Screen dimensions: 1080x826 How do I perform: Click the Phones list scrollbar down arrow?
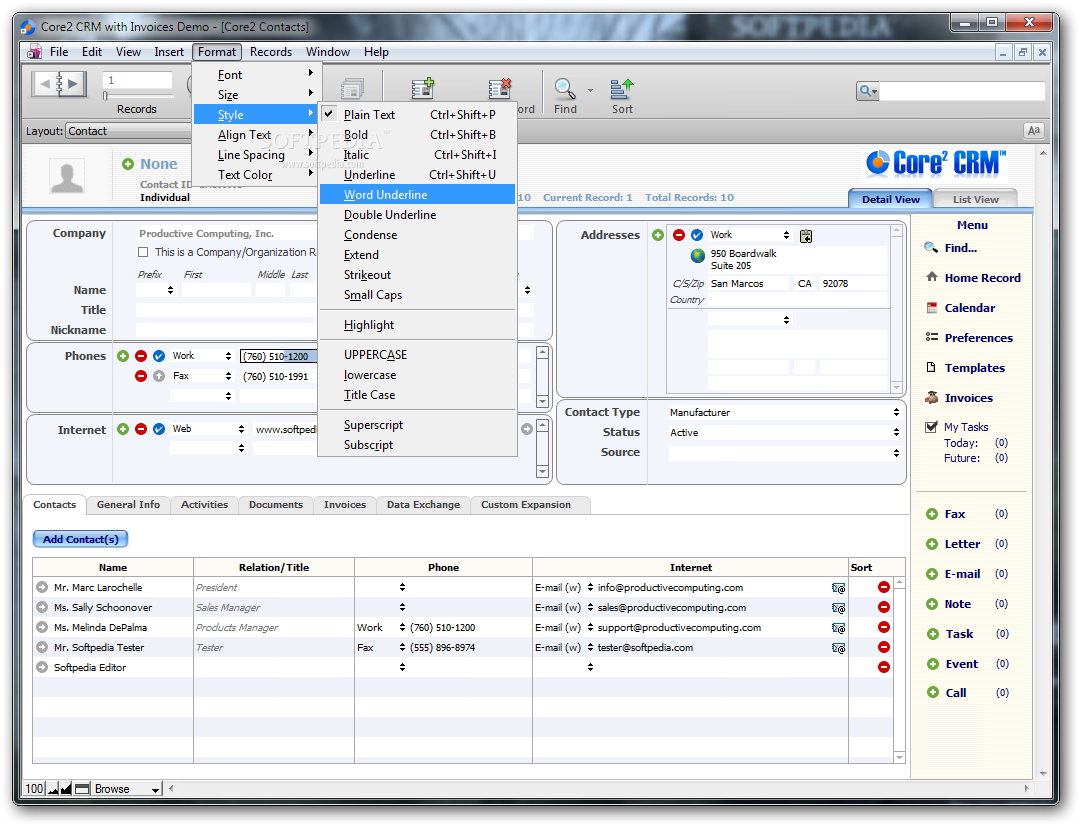pos(542,402)
